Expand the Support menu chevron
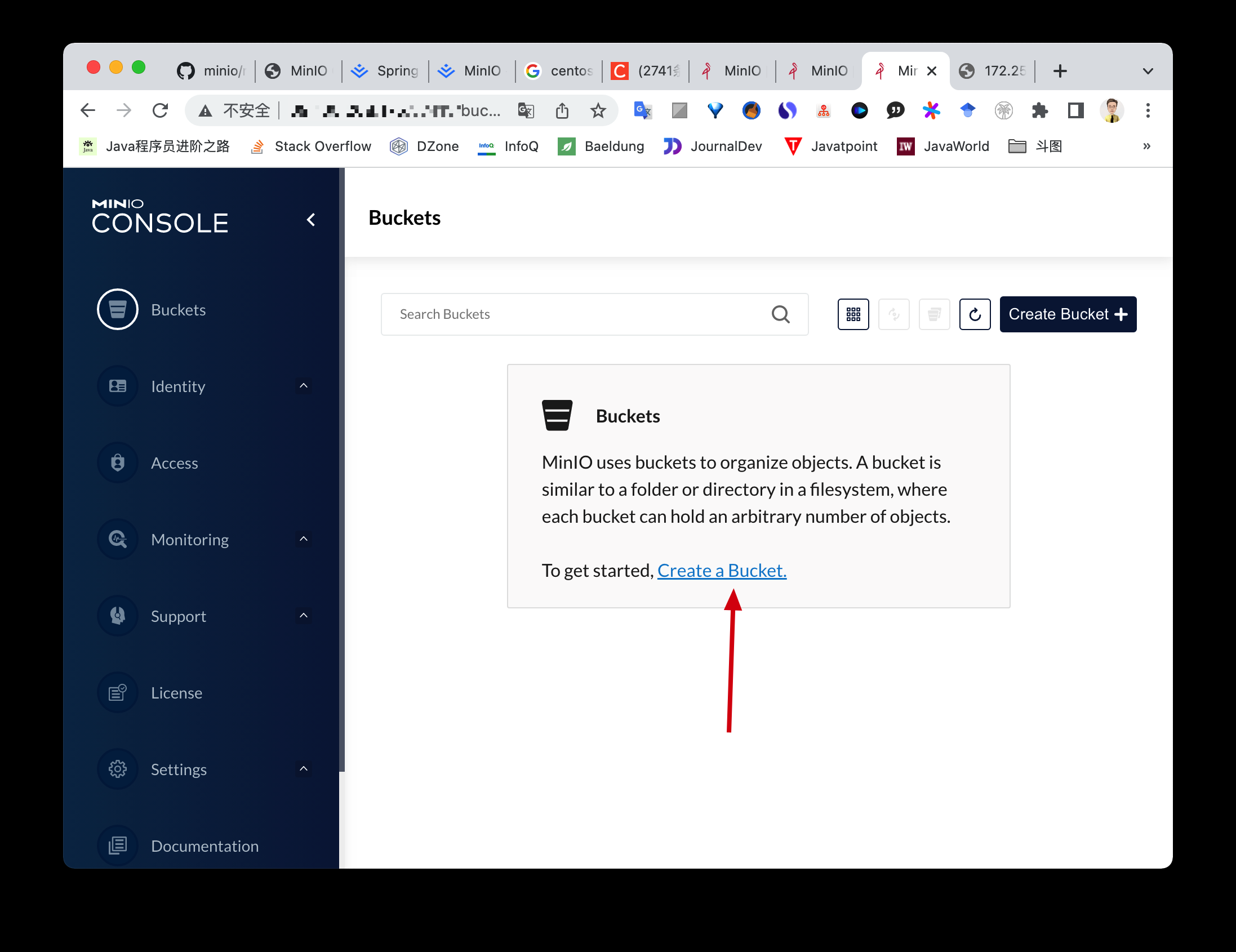This screenshot has width=1236, height=952. [303, 615]
